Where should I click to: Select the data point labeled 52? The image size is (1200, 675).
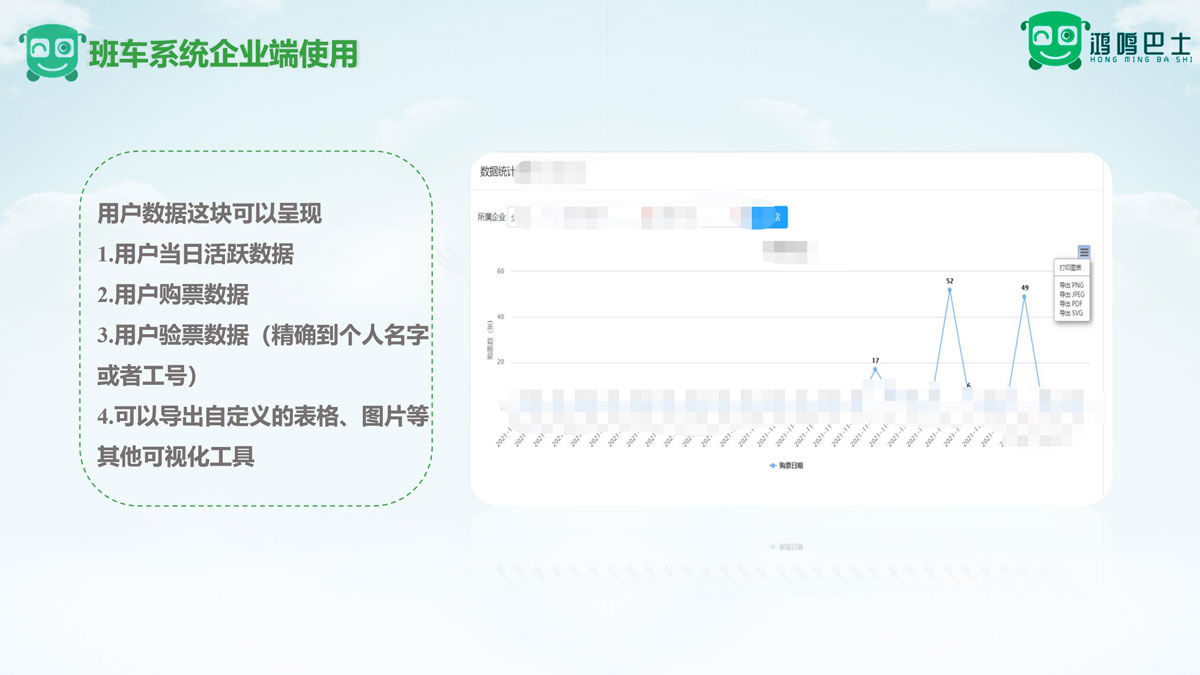tap(949, 290)
